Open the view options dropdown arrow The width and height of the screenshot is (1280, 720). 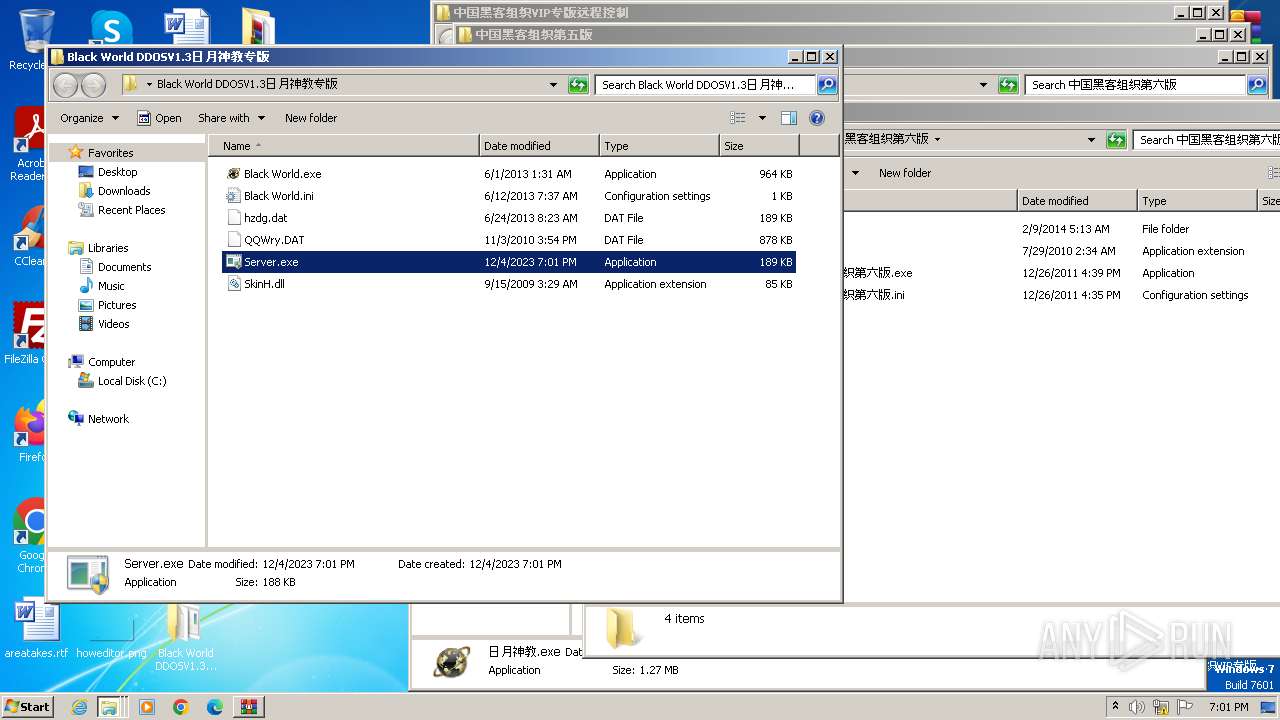[x=762, y=118]
